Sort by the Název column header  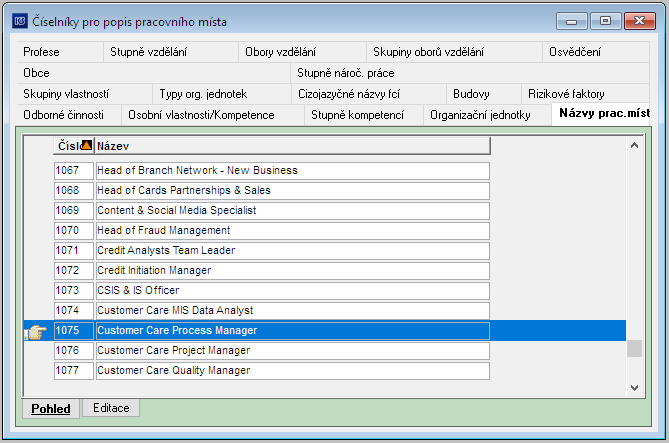(292, 146)
